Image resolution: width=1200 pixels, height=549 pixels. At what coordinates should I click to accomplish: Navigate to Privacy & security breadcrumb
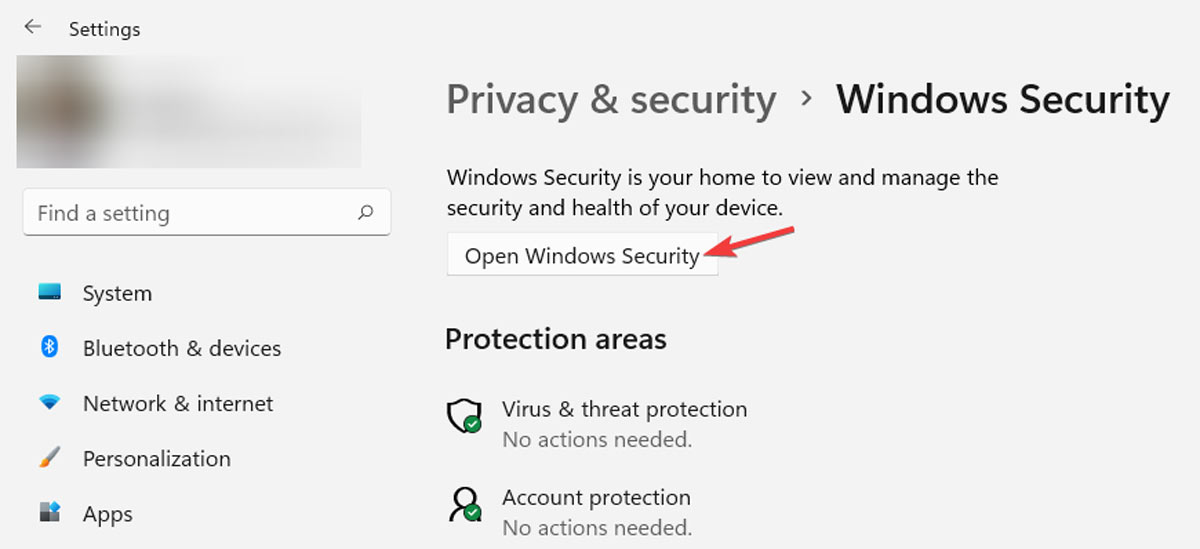coord(611,100)
